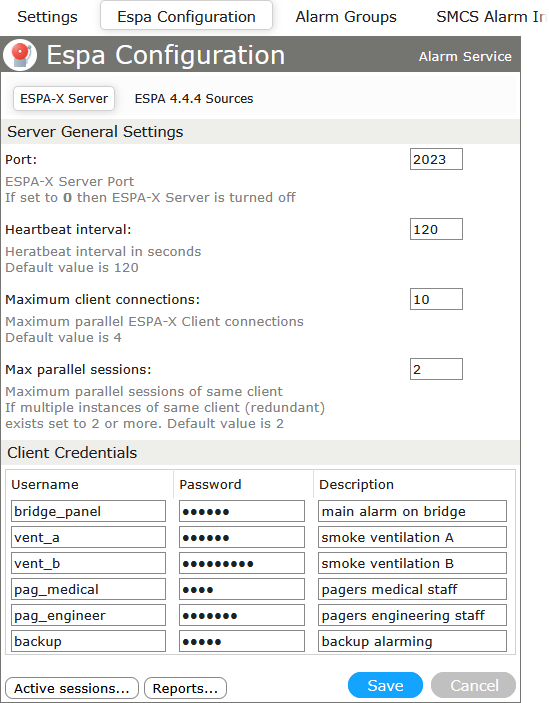Click the backup alarming description field
Screen dimensions: 549x703
412,641
